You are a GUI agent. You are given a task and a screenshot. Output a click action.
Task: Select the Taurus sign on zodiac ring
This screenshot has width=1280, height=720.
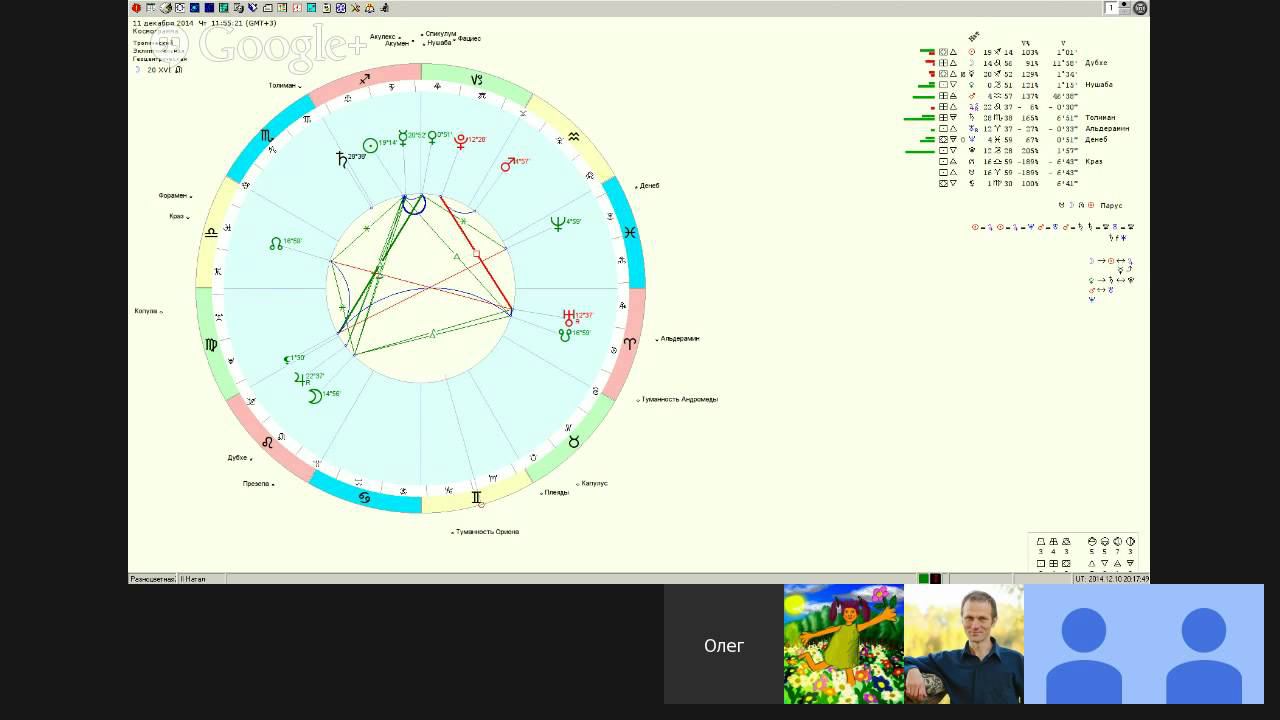(x=573, y=441)
